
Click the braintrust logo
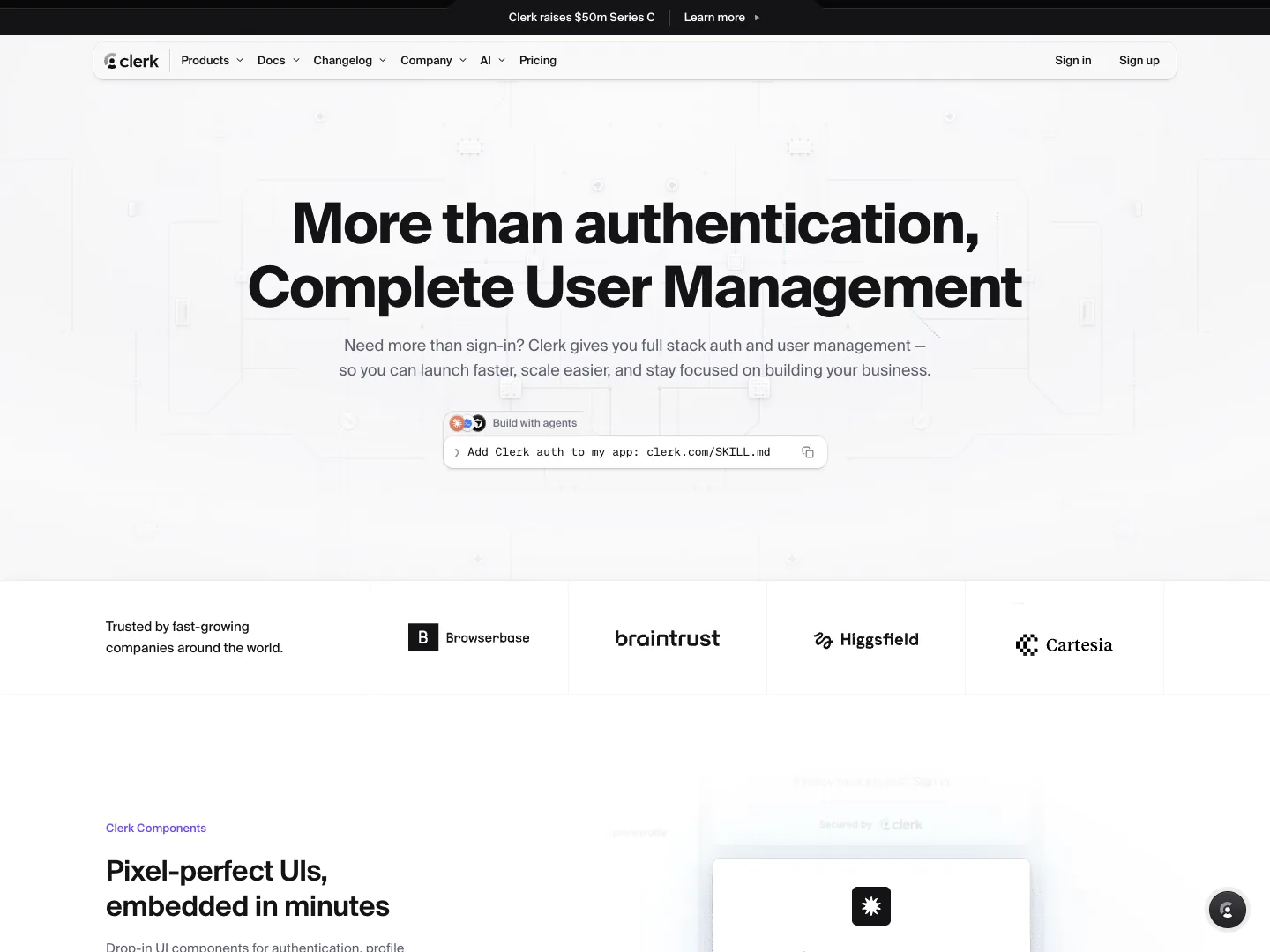(668, 638)
